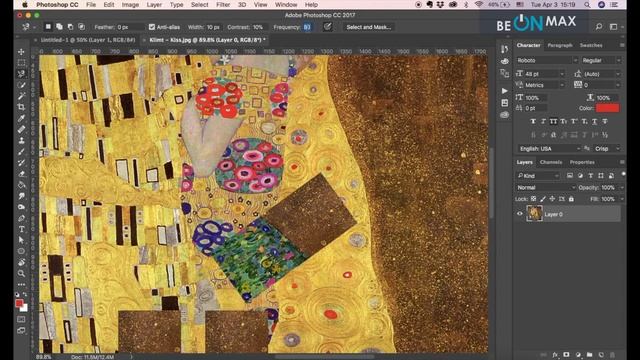Select the Clone Stamp tool
Screen dimensions: 640x360
coord(21,140)
